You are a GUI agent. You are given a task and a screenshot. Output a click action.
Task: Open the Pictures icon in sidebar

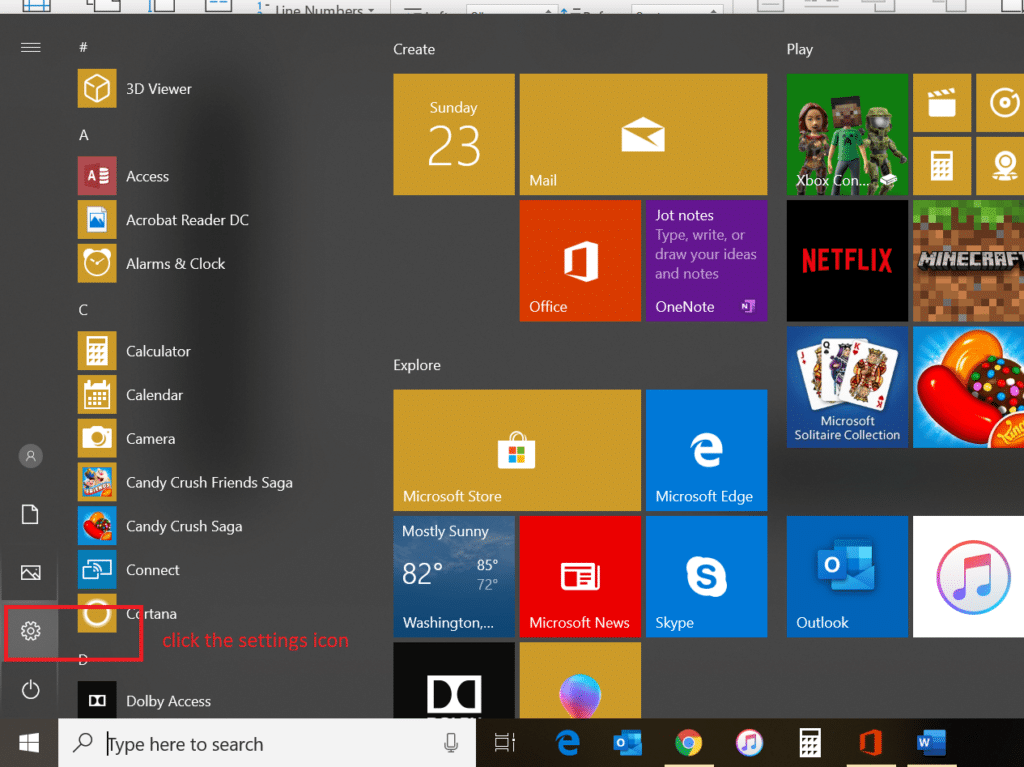tap(30, 573)
